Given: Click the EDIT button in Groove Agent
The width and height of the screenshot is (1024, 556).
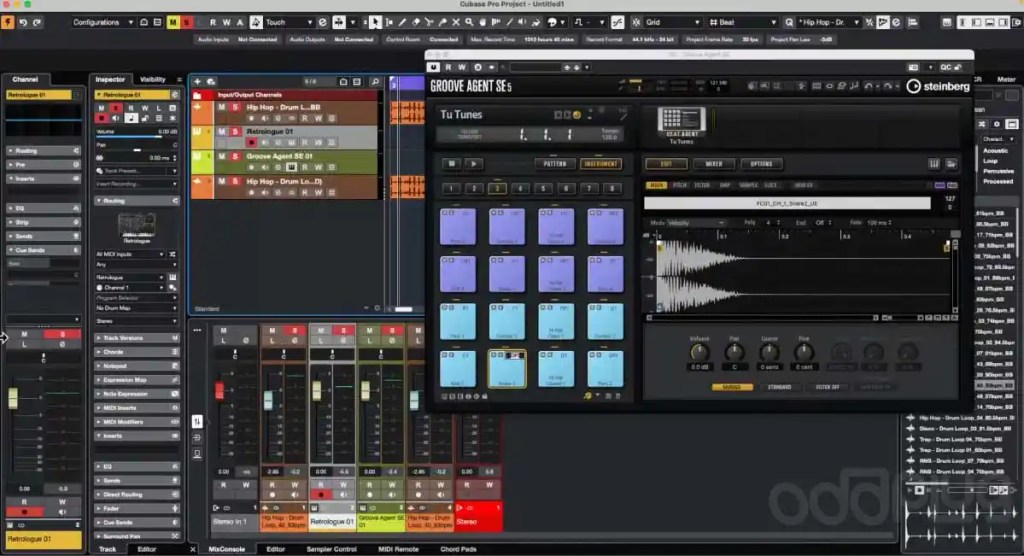Looking at the screenshot, I should [666, 164].
